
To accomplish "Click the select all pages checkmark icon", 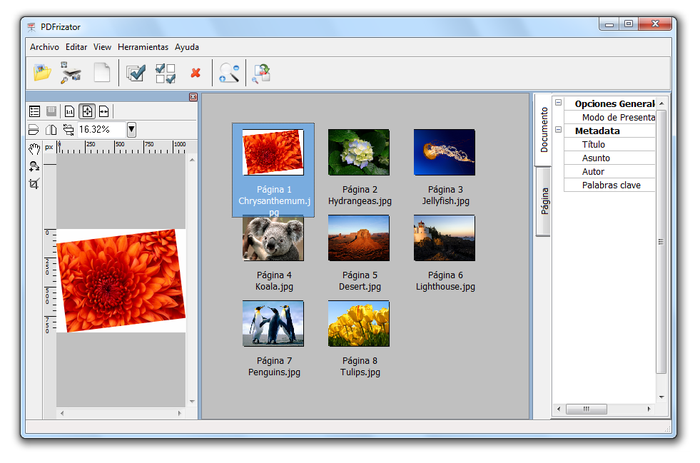I will click(136, 72).
